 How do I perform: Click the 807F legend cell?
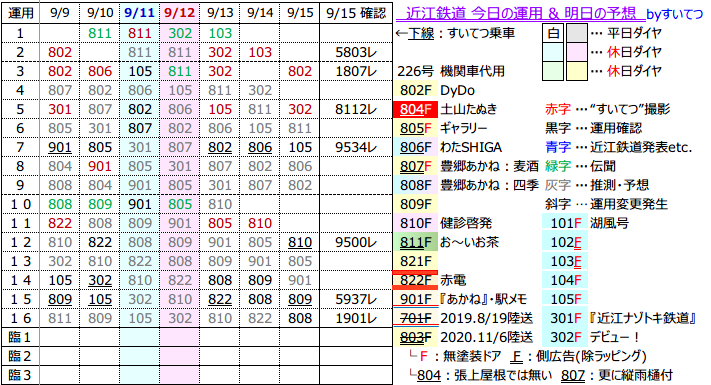click(415, 166)
